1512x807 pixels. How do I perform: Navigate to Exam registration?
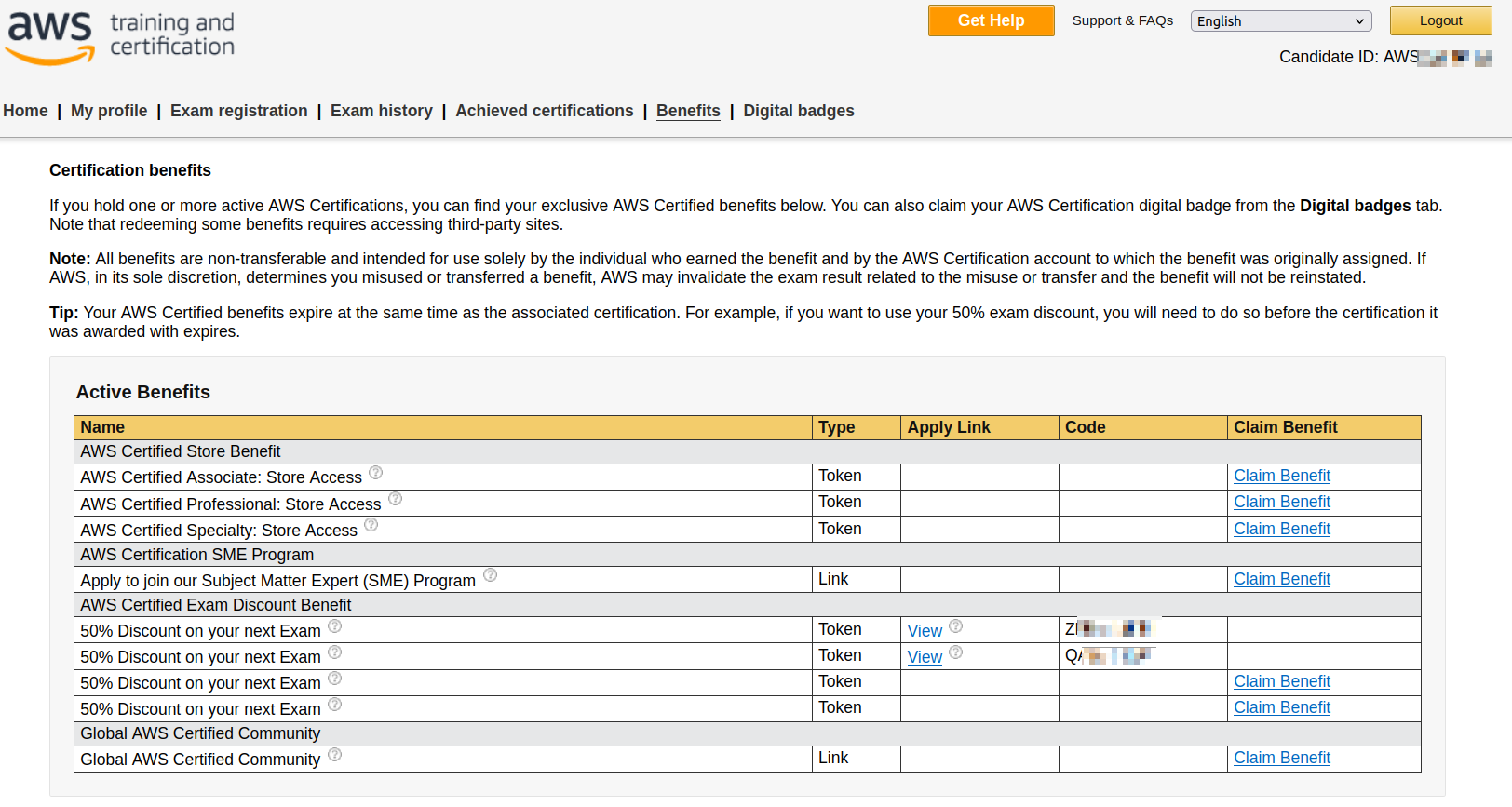238,111
